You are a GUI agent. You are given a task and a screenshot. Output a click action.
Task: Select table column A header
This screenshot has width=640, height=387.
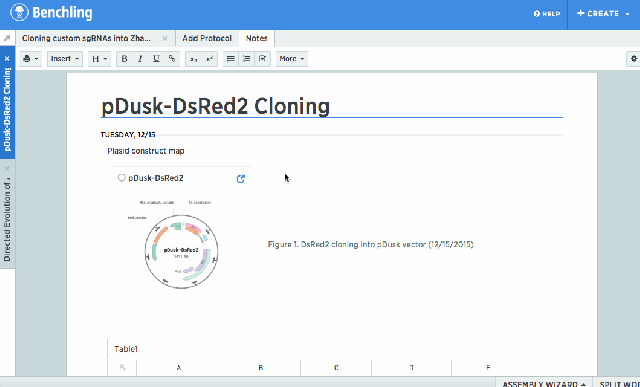coord(179,367)
